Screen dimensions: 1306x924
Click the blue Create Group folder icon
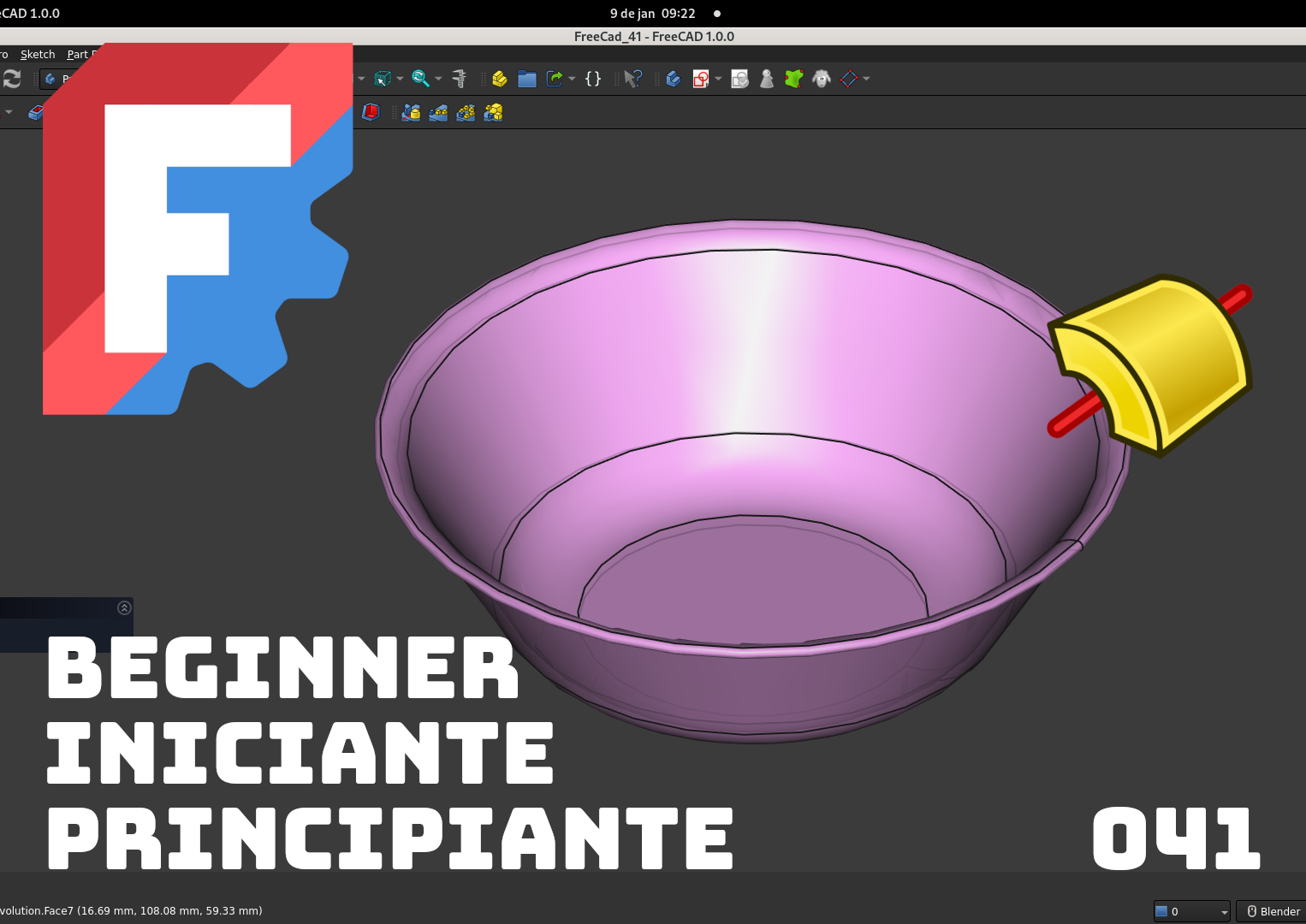pos(527,79)
